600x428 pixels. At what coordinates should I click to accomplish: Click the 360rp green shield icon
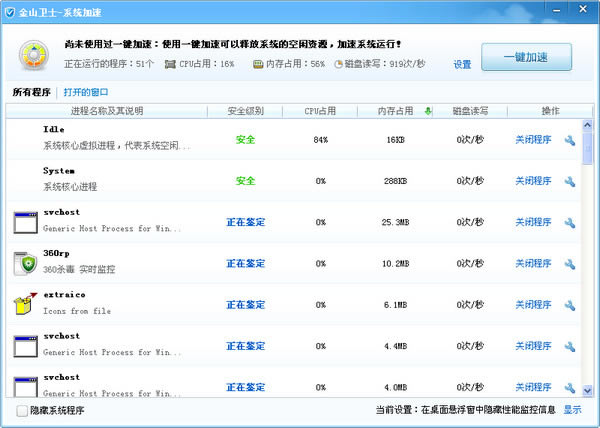(25, 263)
